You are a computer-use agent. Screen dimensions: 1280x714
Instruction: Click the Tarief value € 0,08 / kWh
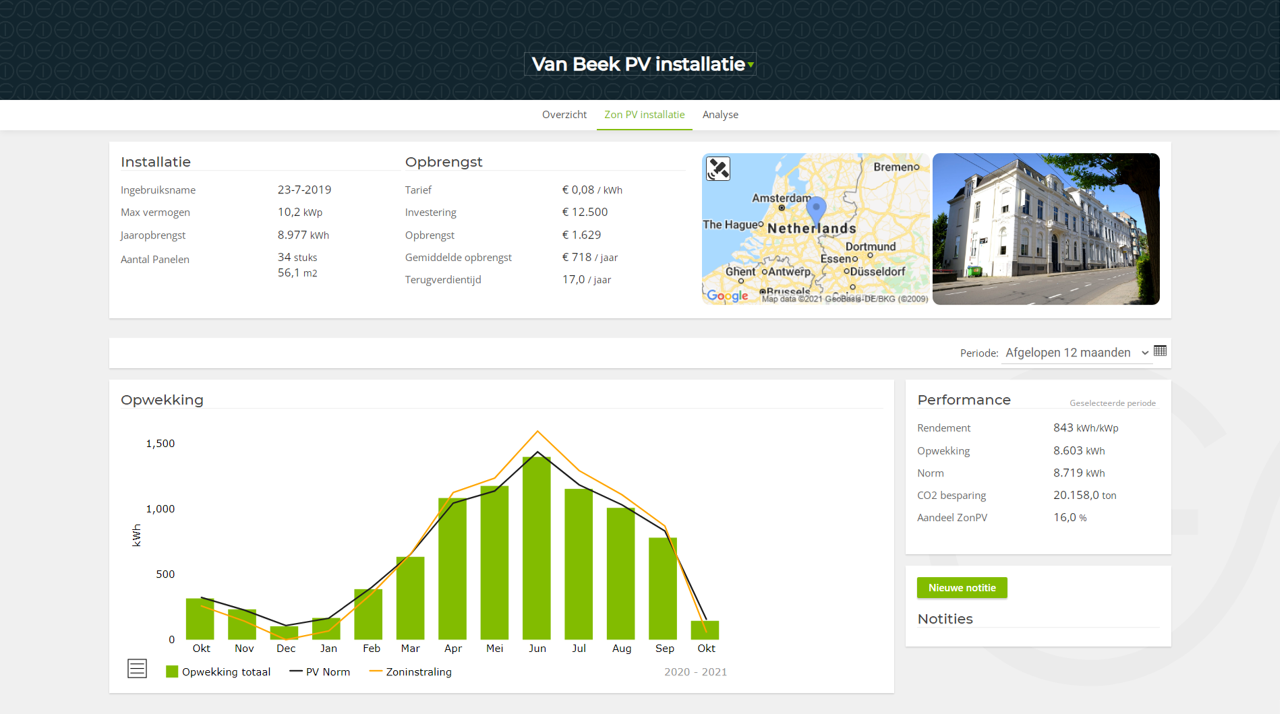(592, 190)
